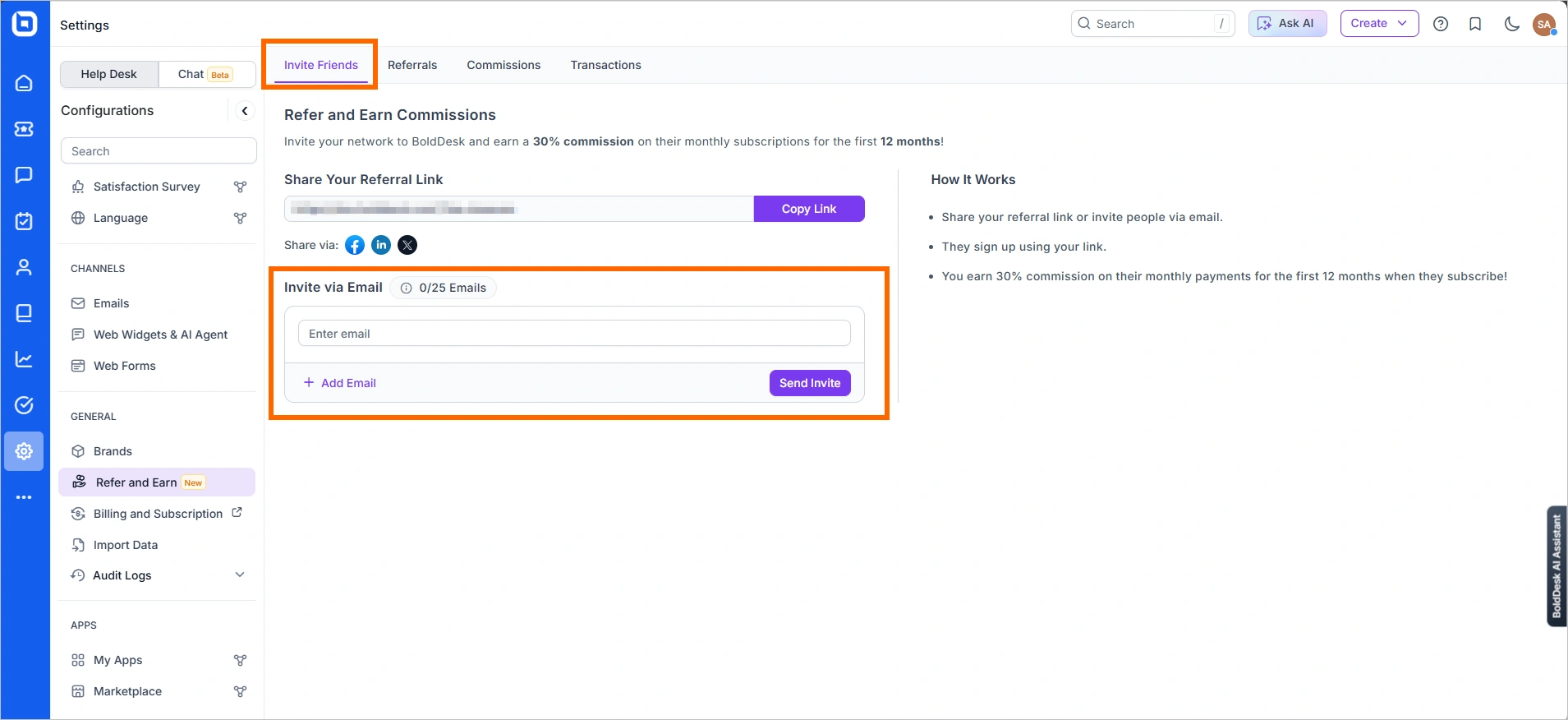The image size is (1568, 720).
Task: Open Web Widgets & AI Agent item
Action: click(157, 335)
